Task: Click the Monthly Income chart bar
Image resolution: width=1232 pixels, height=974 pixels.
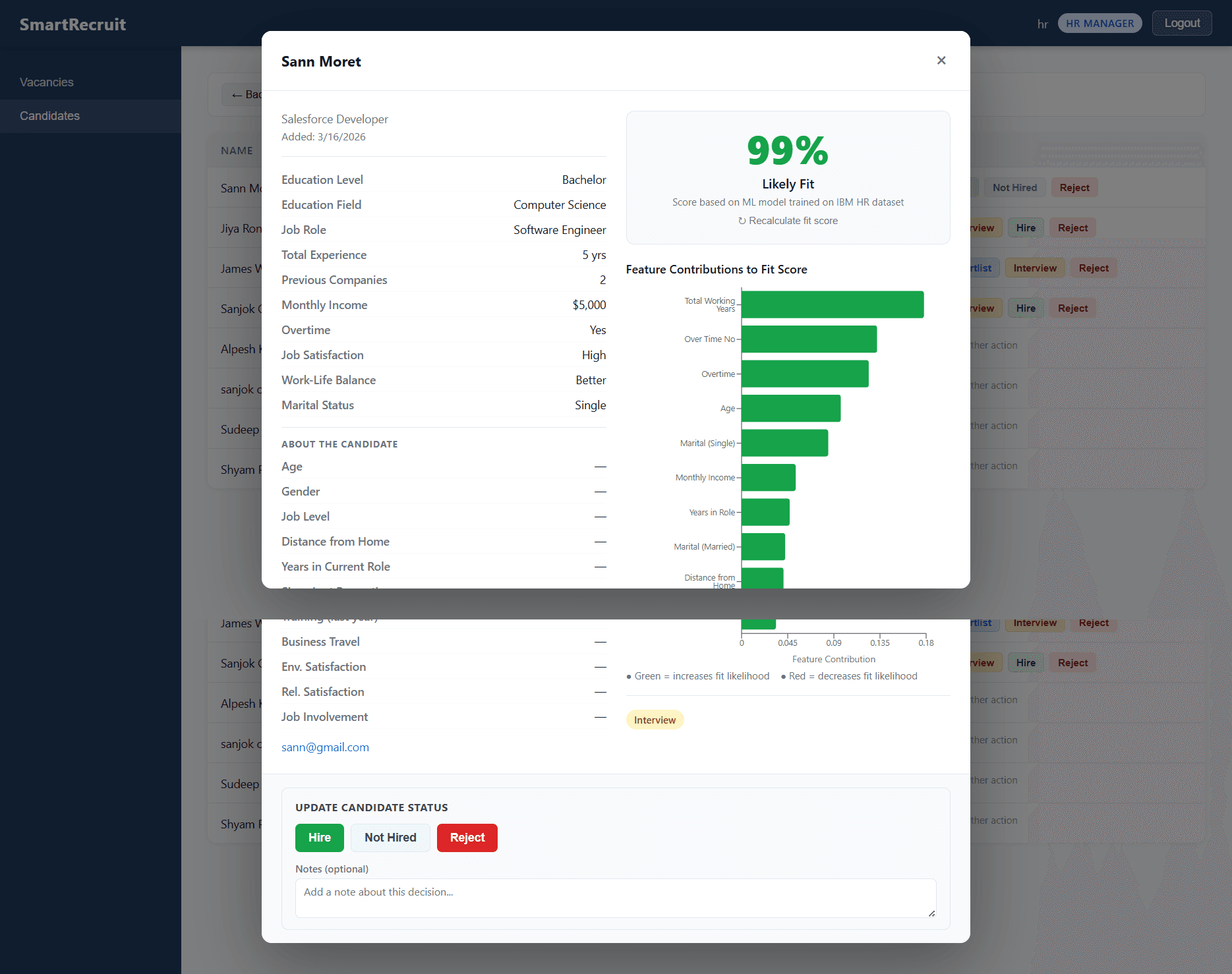Action: pyautogui.click(x=769, y=478)
